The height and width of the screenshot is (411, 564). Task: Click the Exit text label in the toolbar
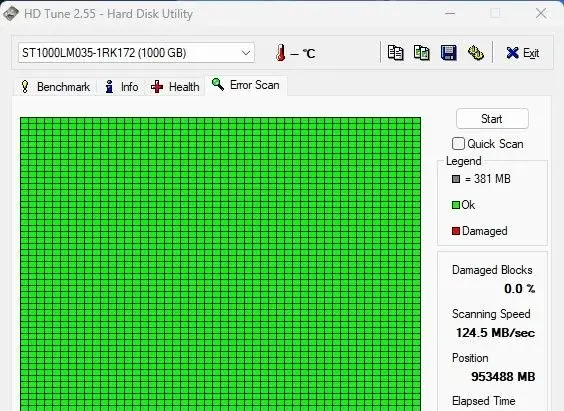point(531,53)
